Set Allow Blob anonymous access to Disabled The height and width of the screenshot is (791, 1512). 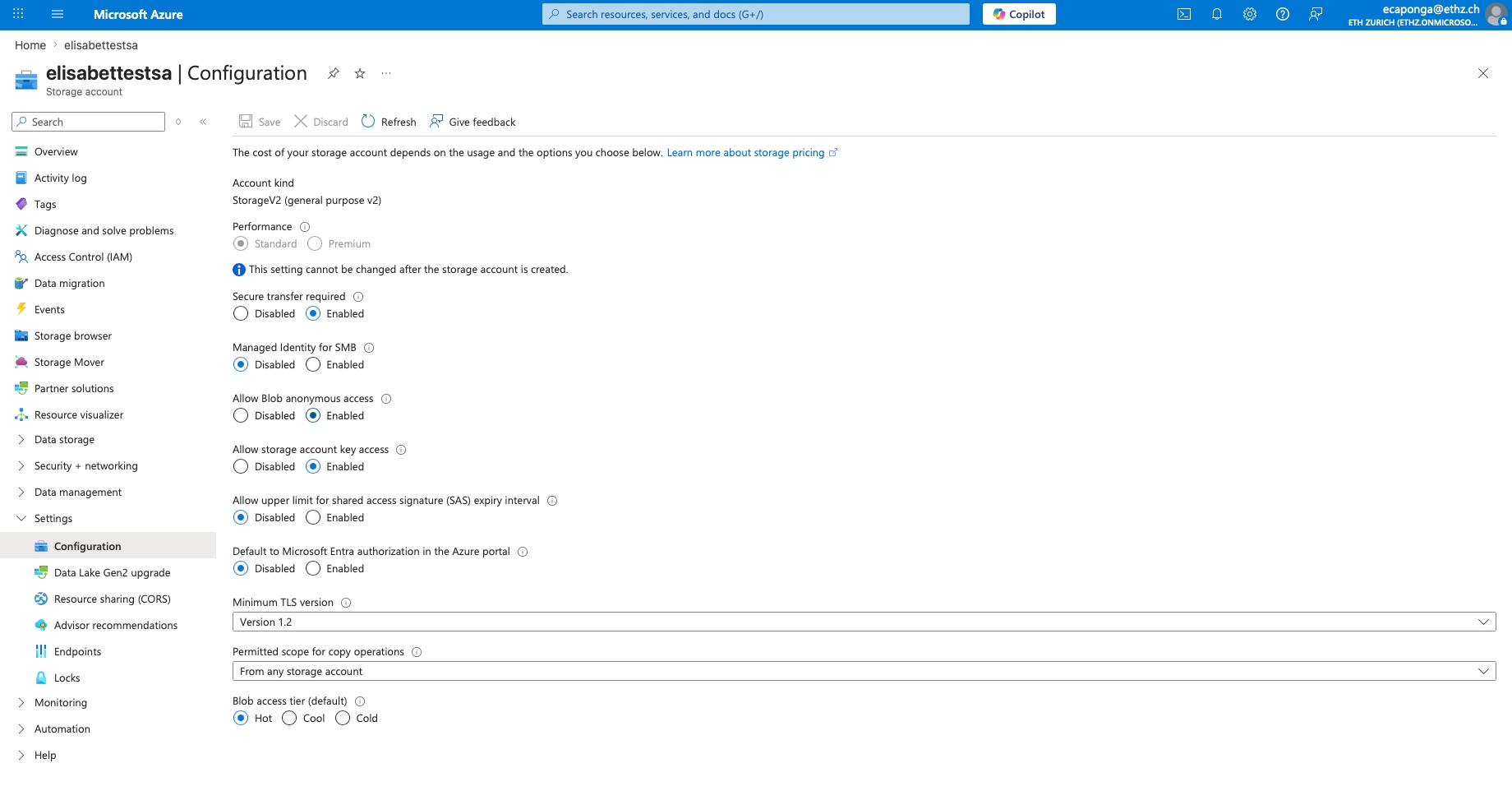point(241,415)
